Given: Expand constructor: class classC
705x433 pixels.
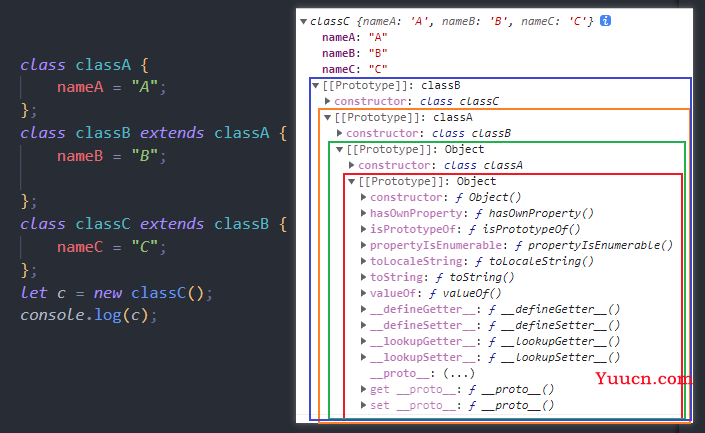Looking at the screenshot, I should coord(327,101).
